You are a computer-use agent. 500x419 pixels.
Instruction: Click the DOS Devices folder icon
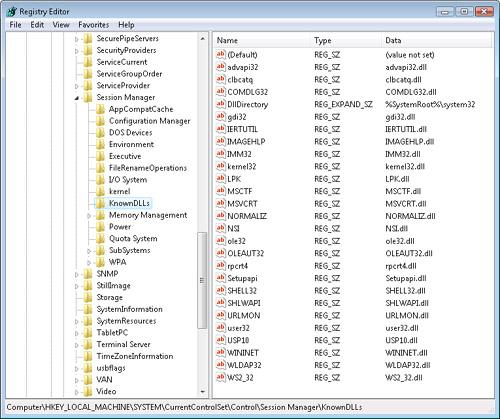click(100, 133)
